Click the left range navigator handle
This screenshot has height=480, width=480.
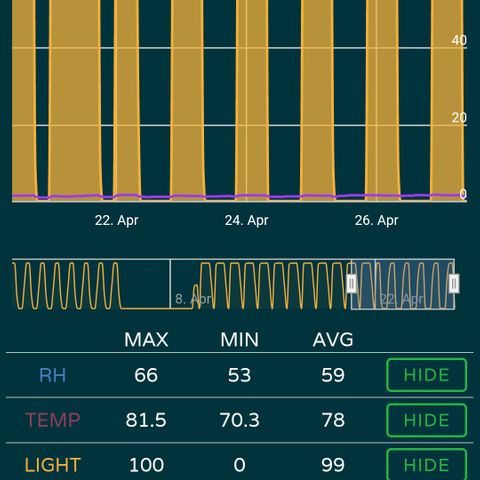(x=352, y=284)
